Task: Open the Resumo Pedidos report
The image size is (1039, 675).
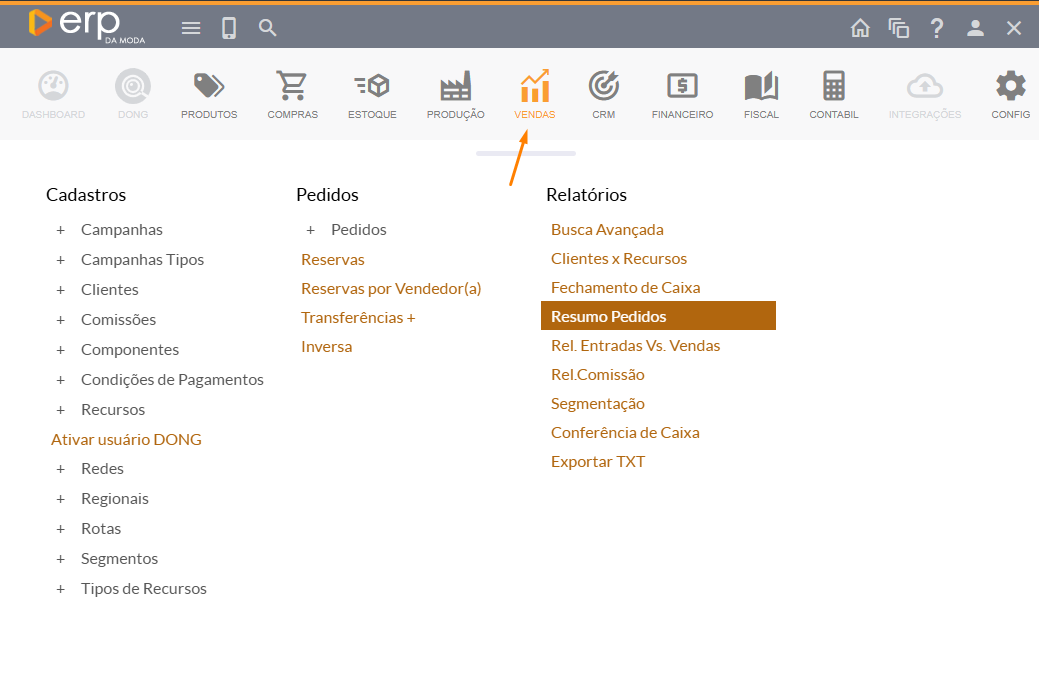Action: [x=608, y=316]
